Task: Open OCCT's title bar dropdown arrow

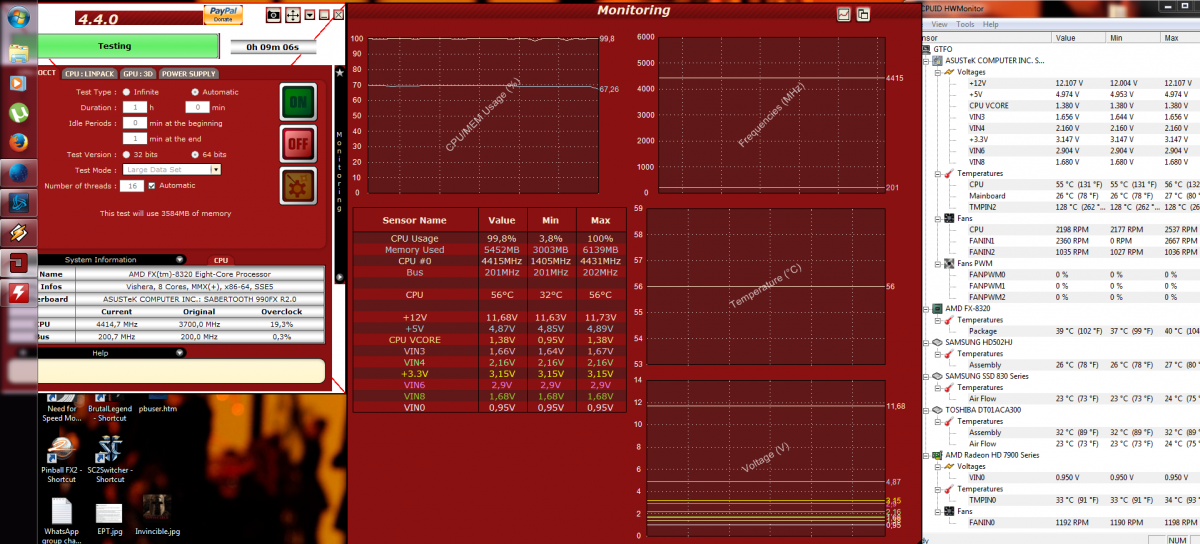Action: [310, 14]
